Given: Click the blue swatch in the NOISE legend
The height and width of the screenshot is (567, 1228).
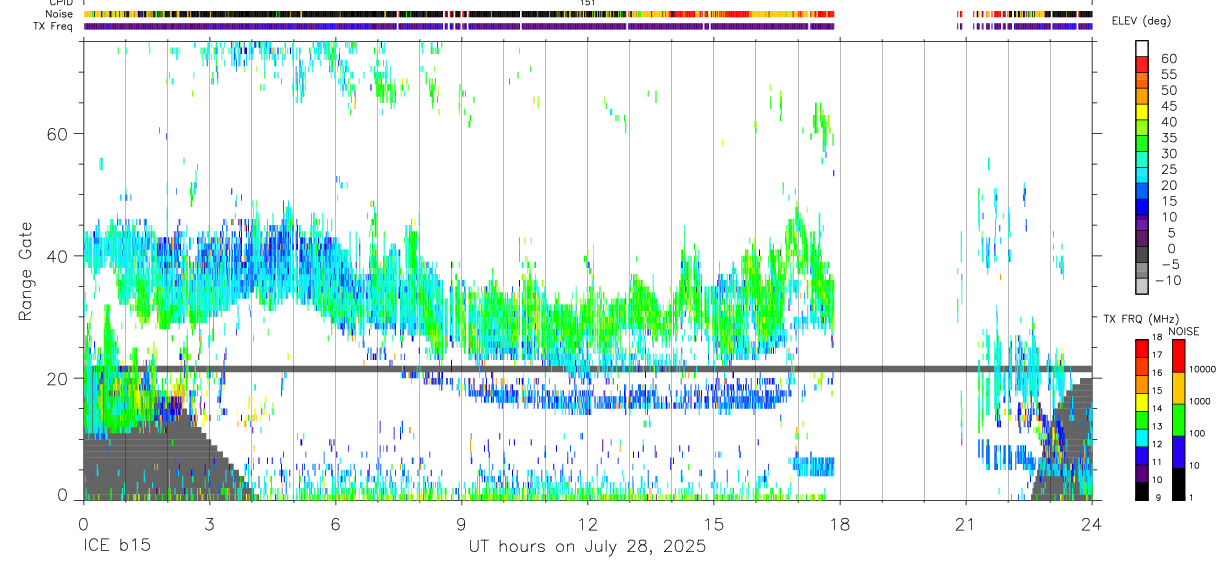Looking at the screenshot, I should [1179, 452].
